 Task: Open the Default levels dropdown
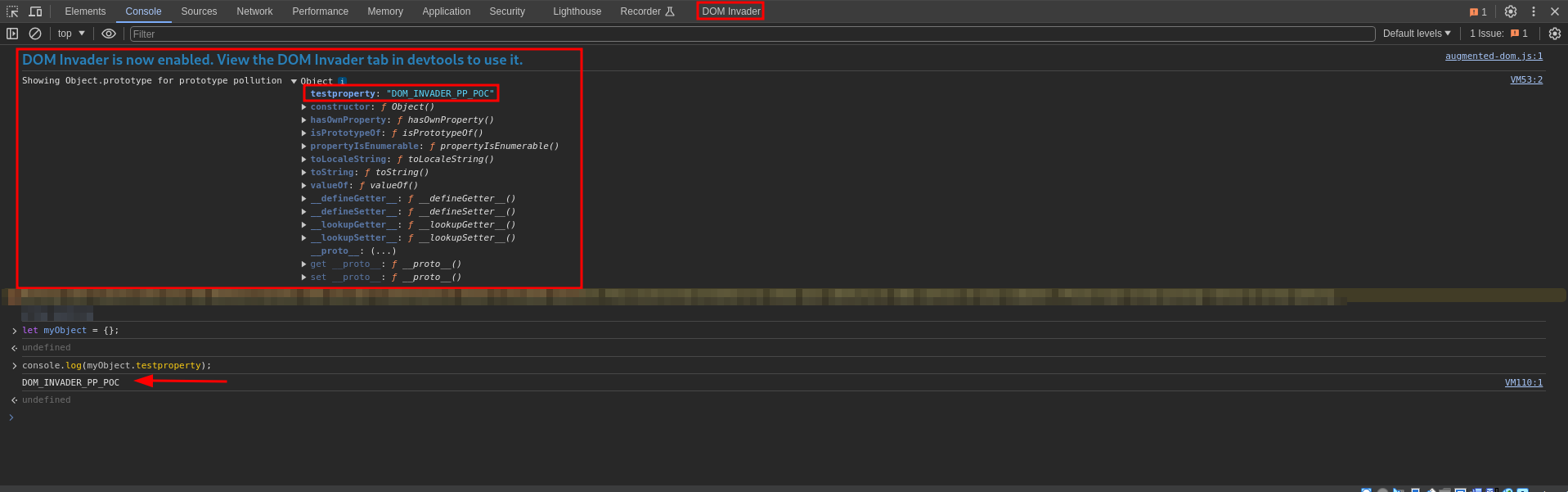point(1417,34)
